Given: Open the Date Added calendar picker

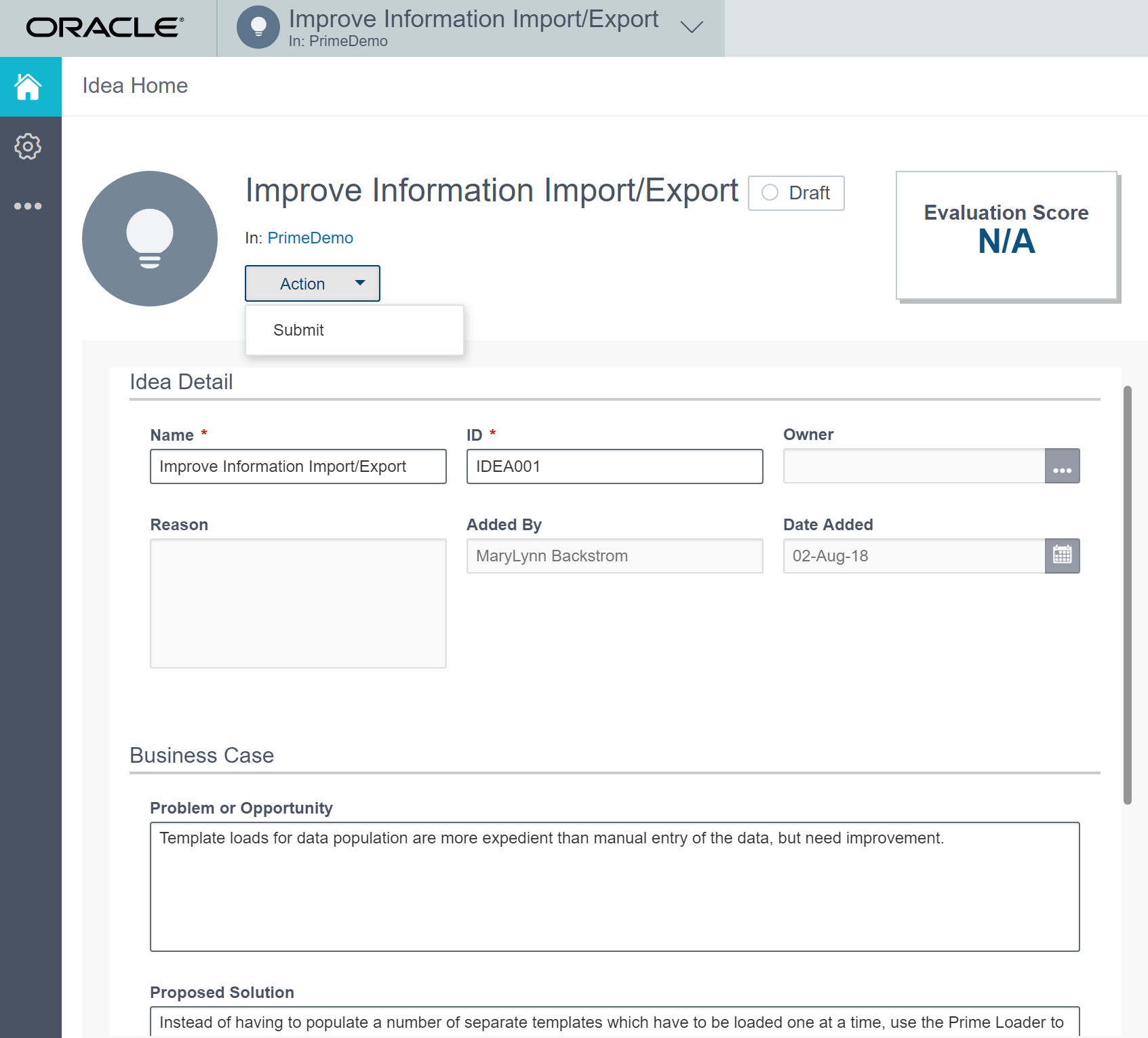Looking at the screenshot, I should 1062,555.
